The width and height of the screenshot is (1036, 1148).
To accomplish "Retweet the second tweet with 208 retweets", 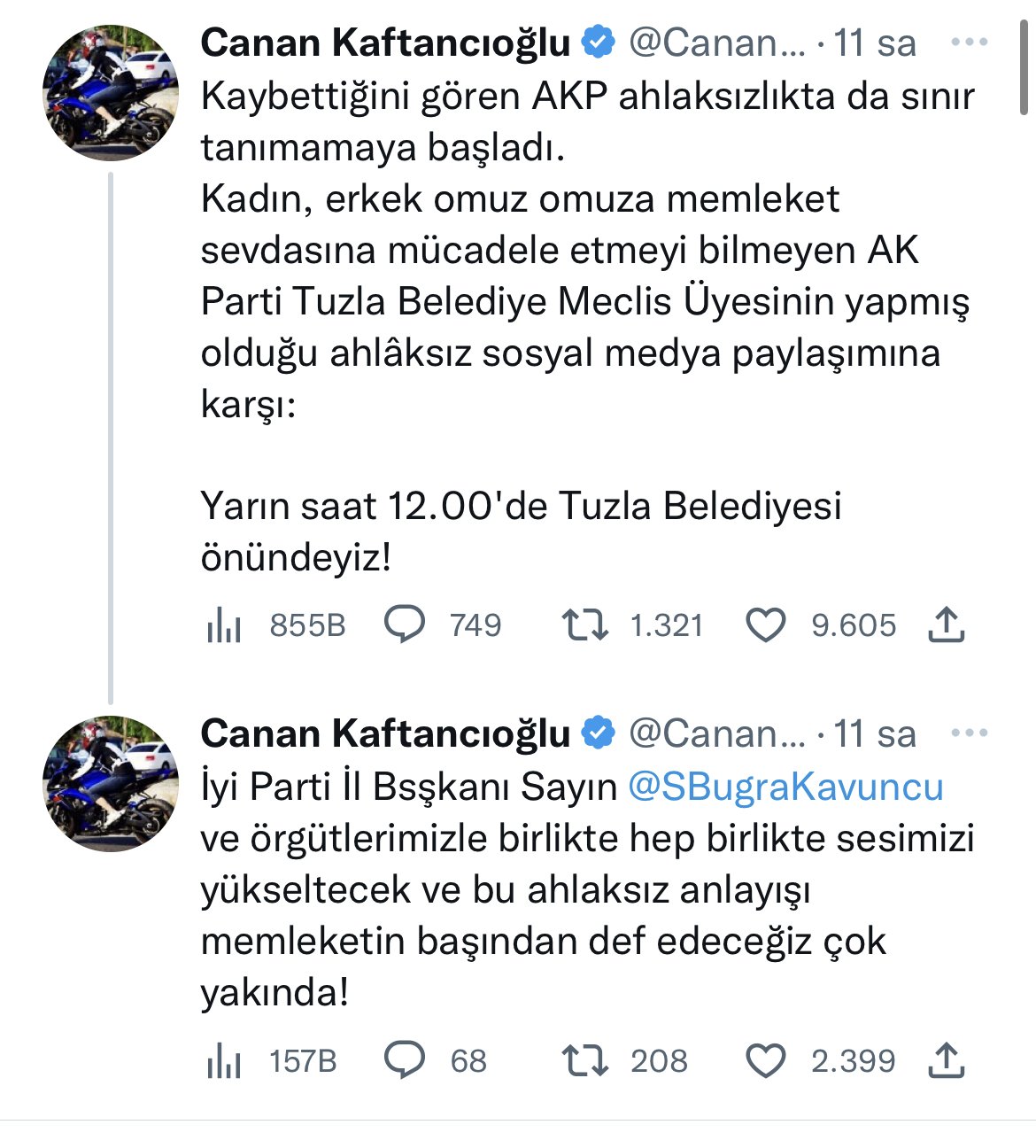I will click(x=585, y=1060).
